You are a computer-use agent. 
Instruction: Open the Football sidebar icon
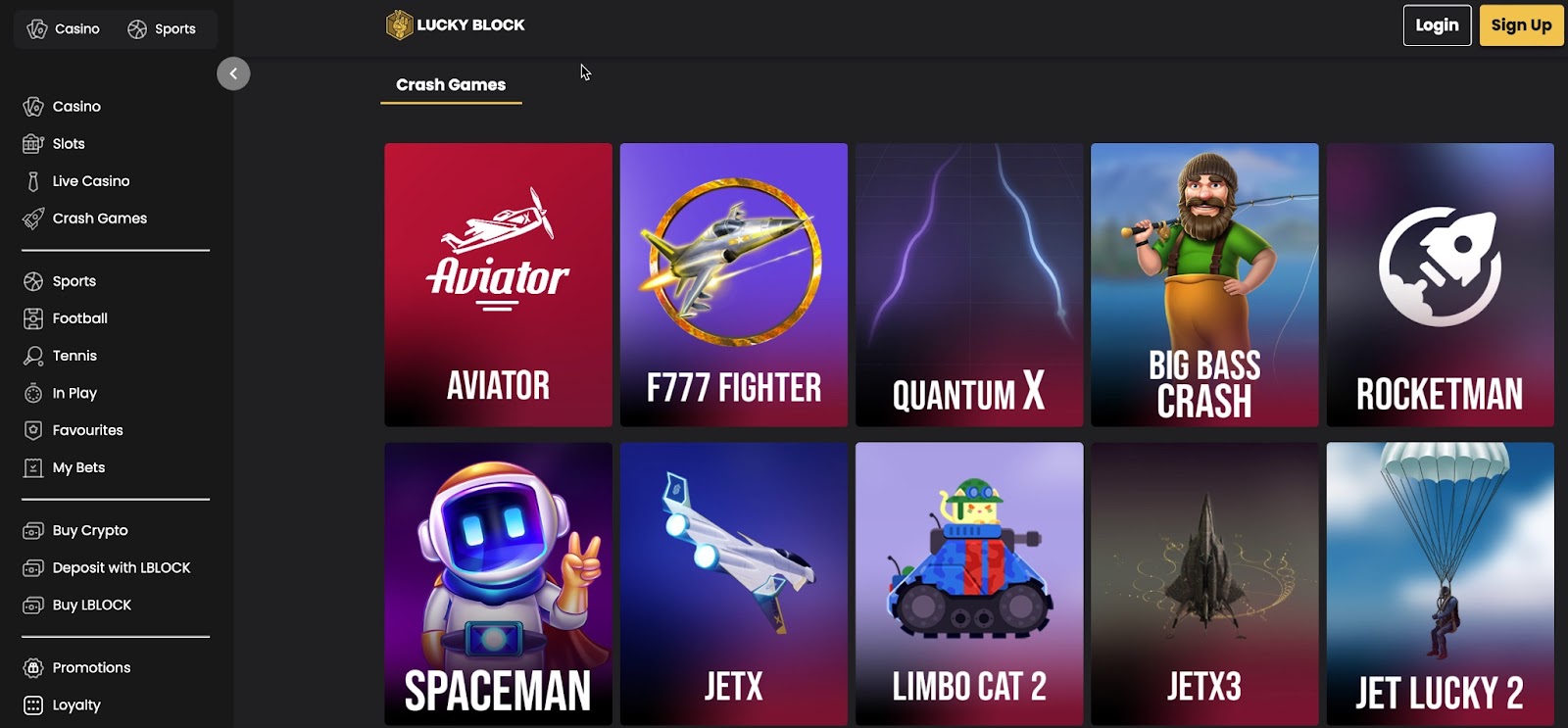[x=33, y=318]
